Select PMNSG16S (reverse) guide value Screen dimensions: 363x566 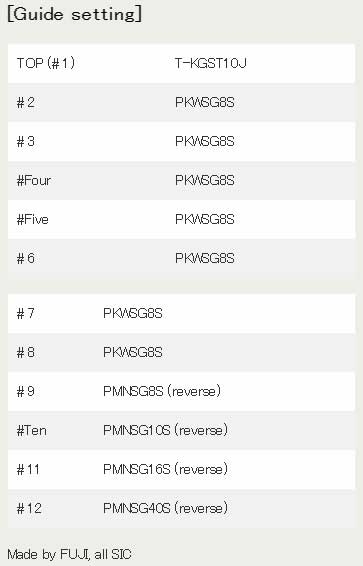[x=166, y=469]
